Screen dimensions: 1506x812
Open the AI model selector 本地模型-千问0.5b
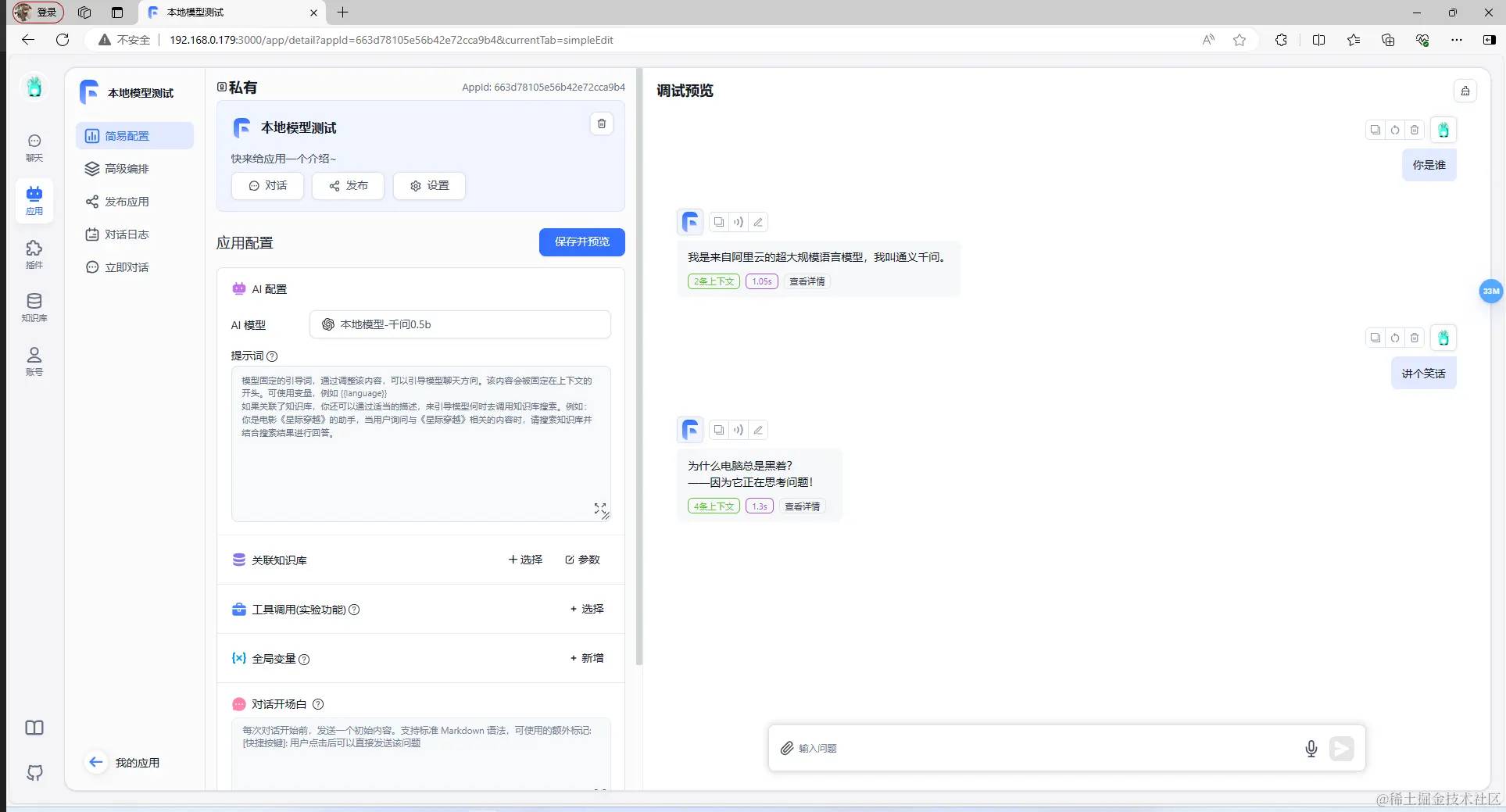coord(460,324)
